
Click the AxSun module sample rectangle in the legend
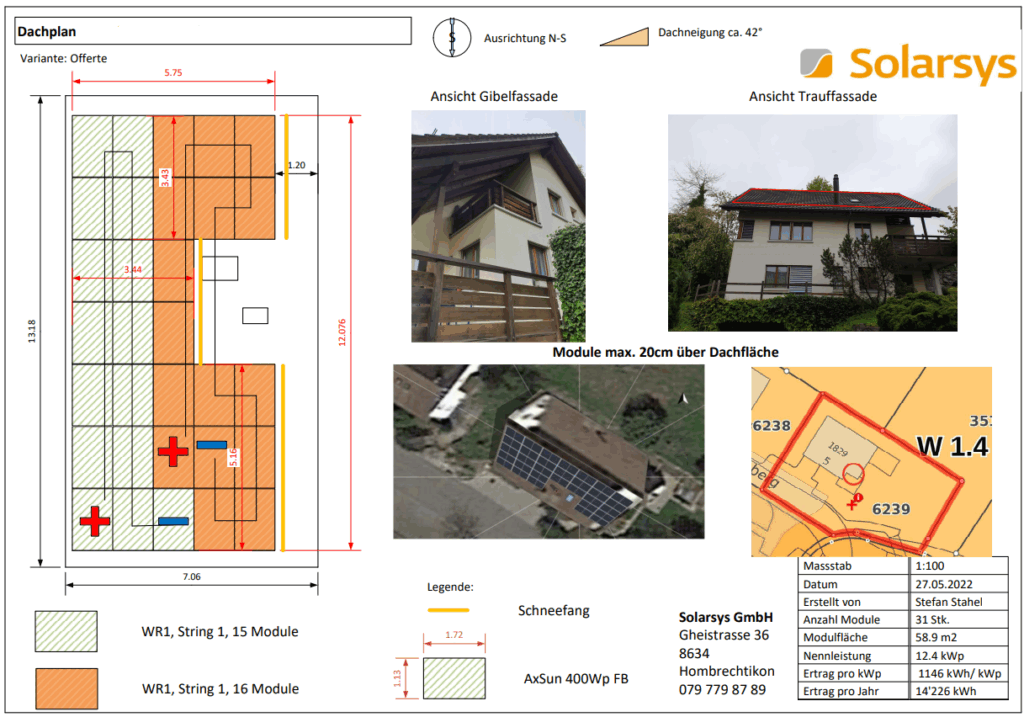[x=454, y=678]
